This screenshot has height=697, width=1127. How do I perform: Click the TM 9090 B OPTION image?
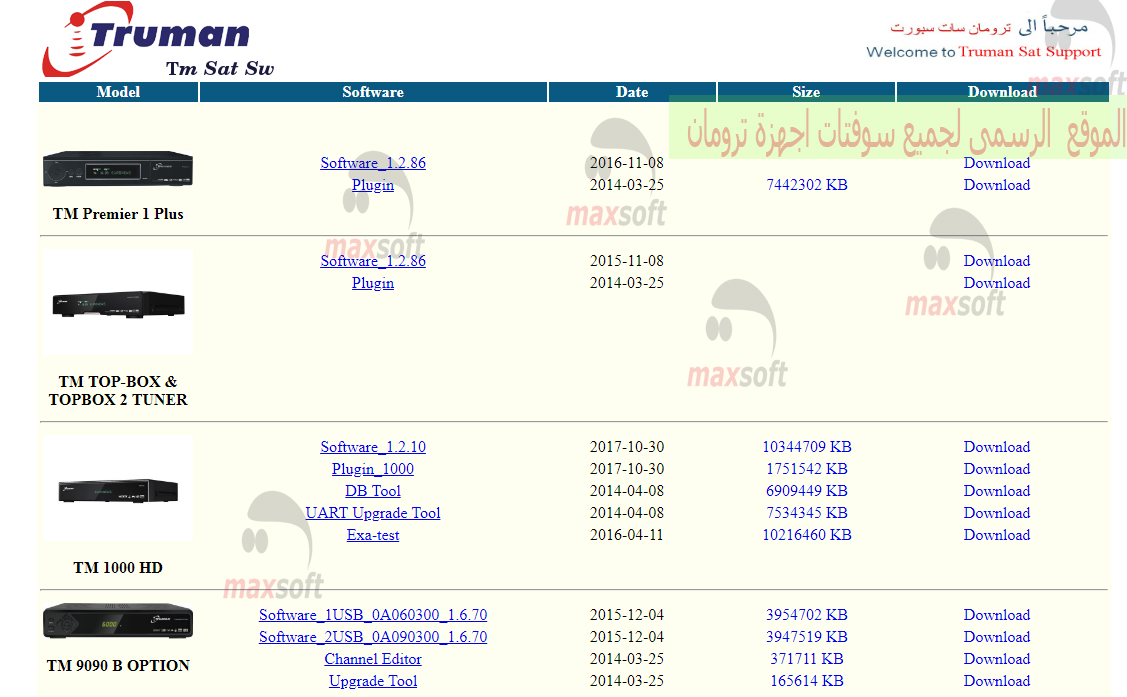pos(117,622)
